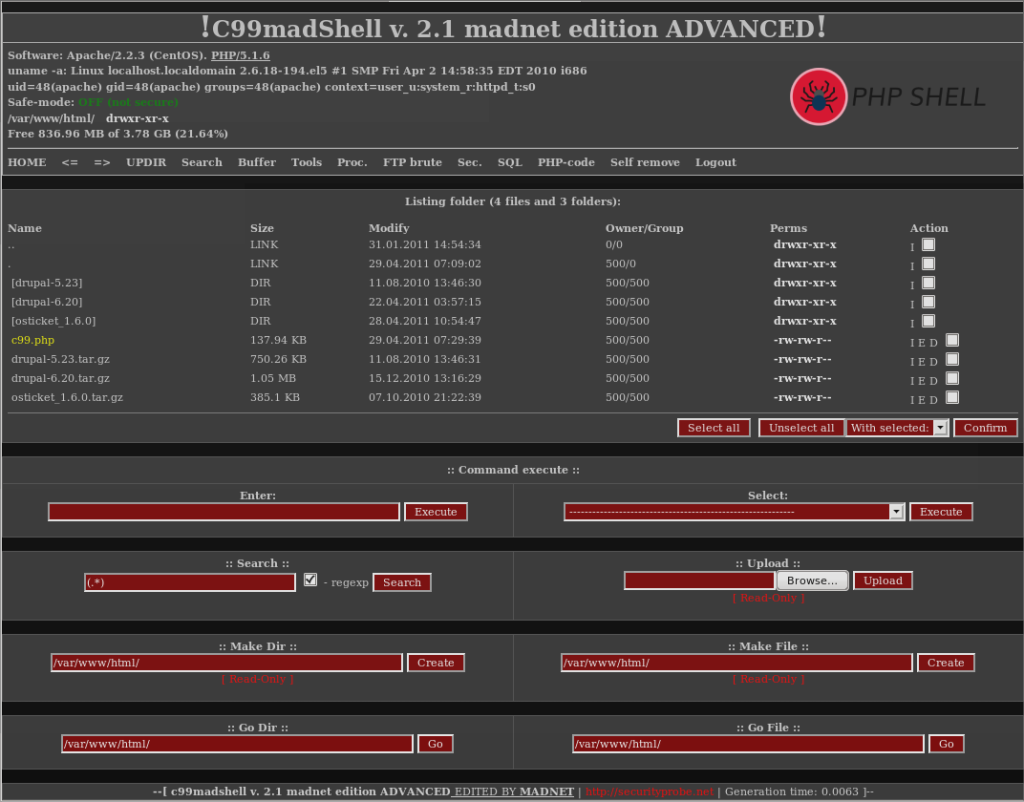This screenshot has height=802, width=1024.
Task: Click the I info action for [drupal-5.23] folder
Action: coord(912,285)
